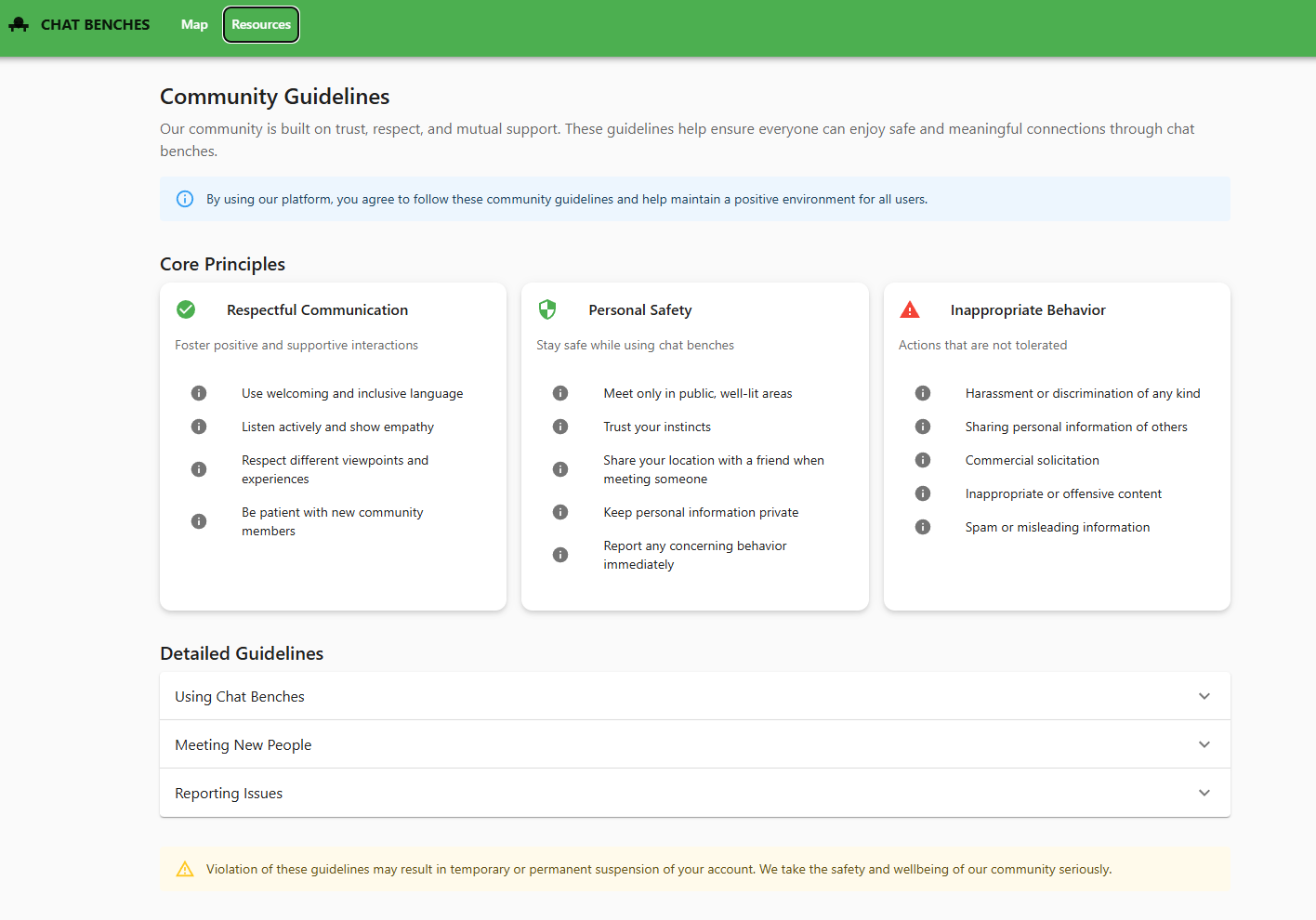The height and width of the screenshot is (920, 1316).
Task: Click info icon beside 'Meet only in public' item
Action: point(560,393)
